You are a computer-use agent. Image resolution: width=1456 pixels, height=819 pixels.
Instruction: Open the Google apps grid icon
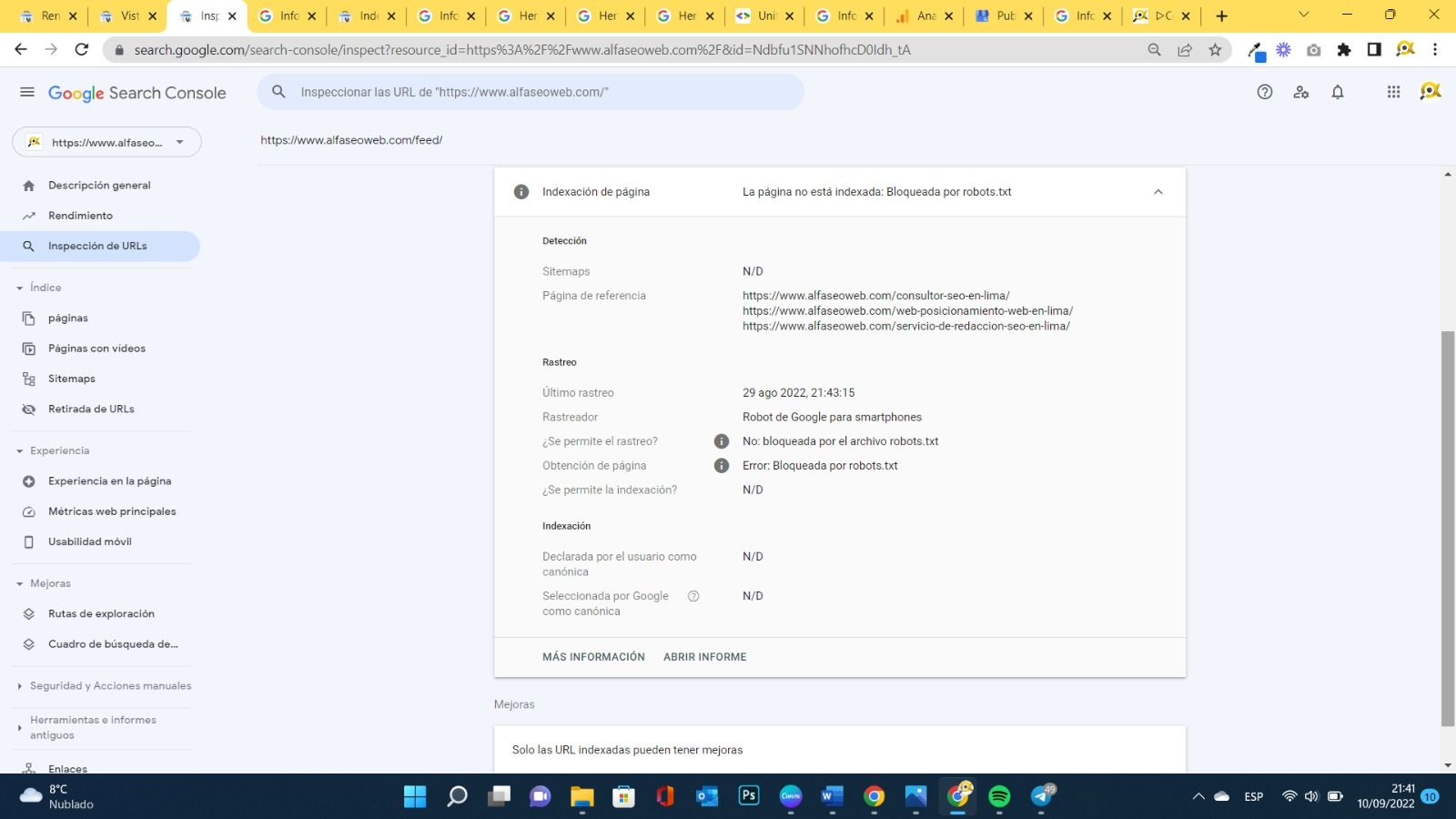[x=1392, y=92]
